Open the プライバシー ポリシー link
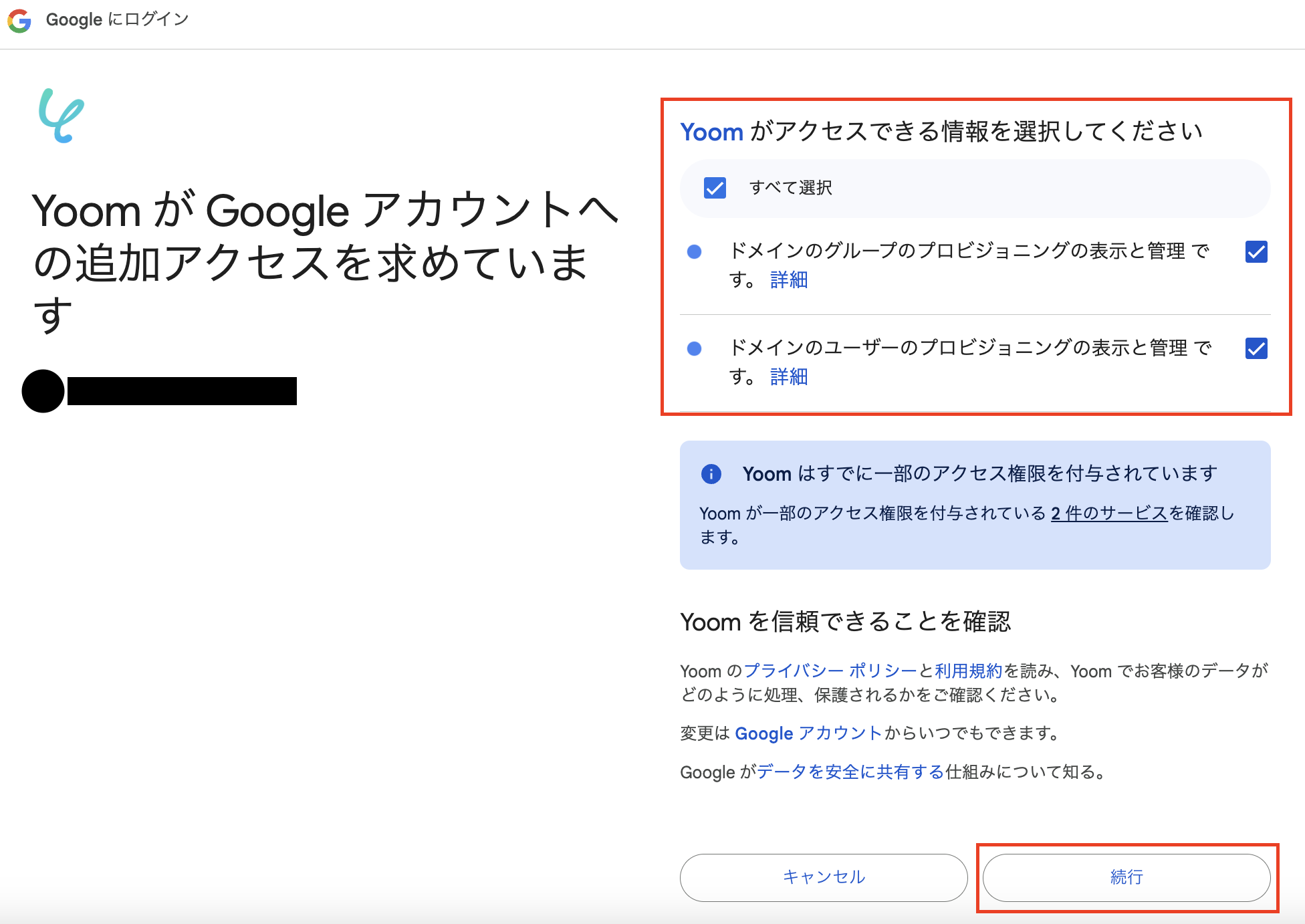Screen dimensions: 1305x924 [830, 671]
